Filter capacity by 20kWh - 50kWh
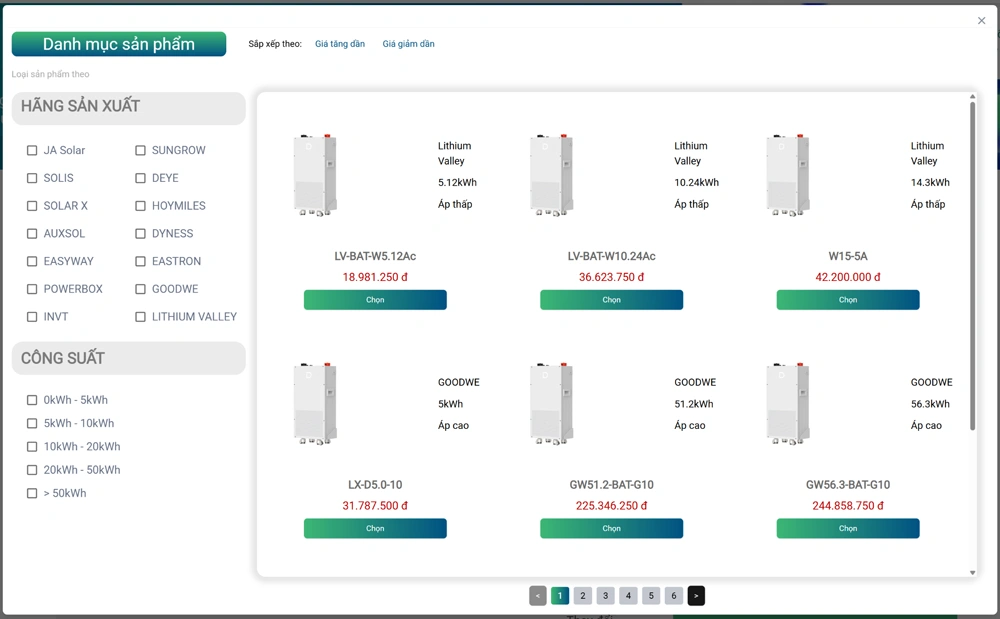Screen dimensions: 1000x619 click(x=32, y=470)
